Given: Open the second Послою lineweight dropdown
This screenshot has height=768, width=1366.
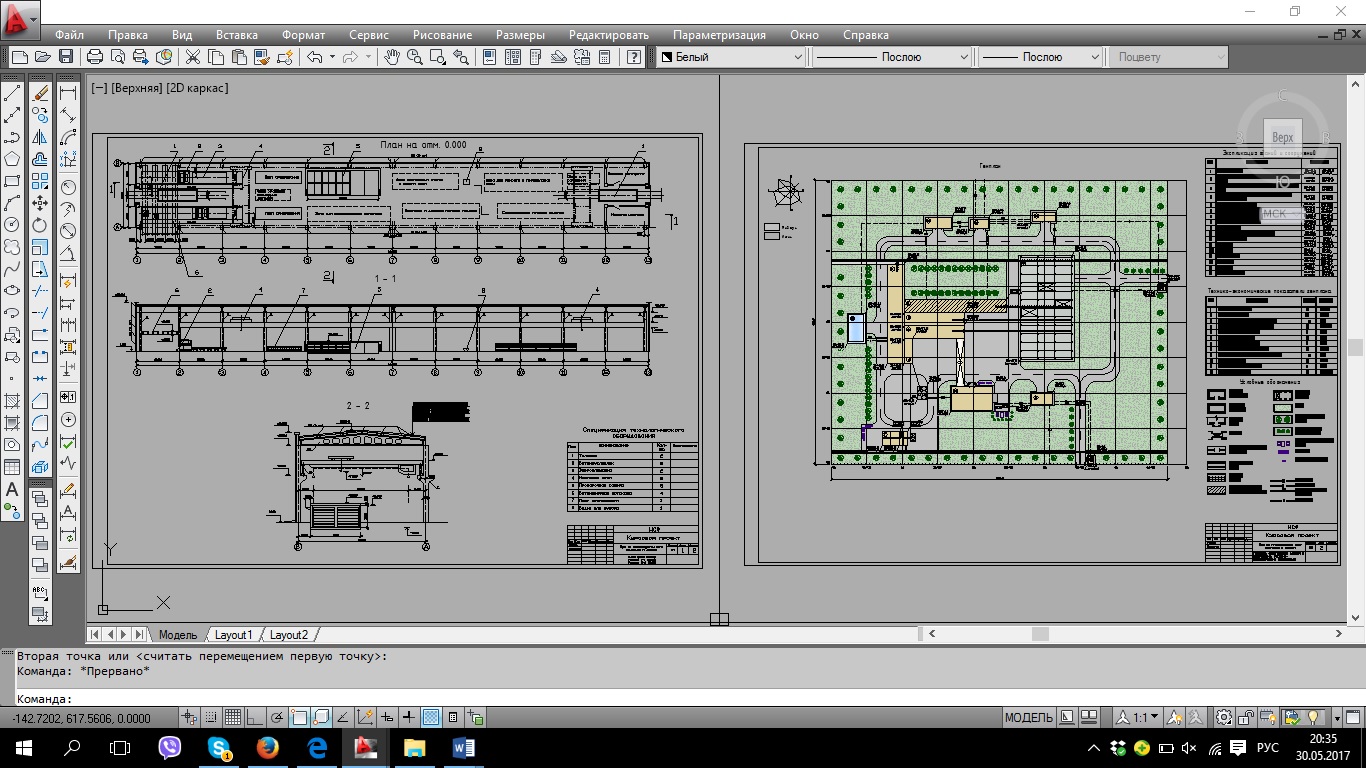Looking at the screenshot, I should point(1040,57).
